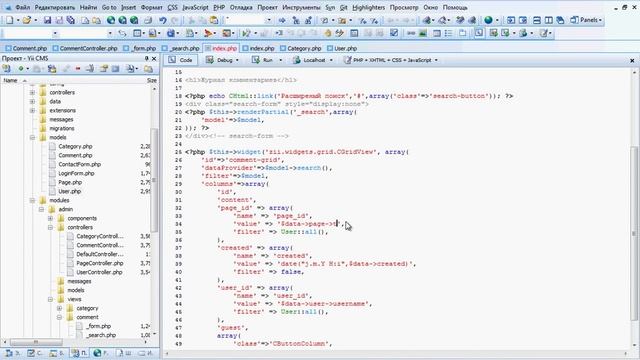
Task: Click the first green globe browser icon
Action: coord(111,20)
